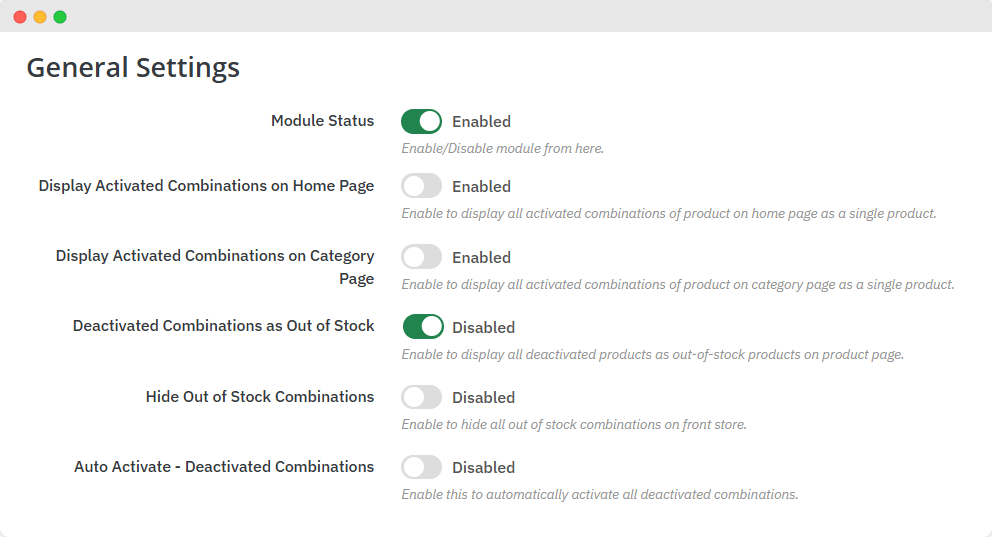Click the yellow minimize window button
Screen dimensions: 992x537
click(40, 17)
